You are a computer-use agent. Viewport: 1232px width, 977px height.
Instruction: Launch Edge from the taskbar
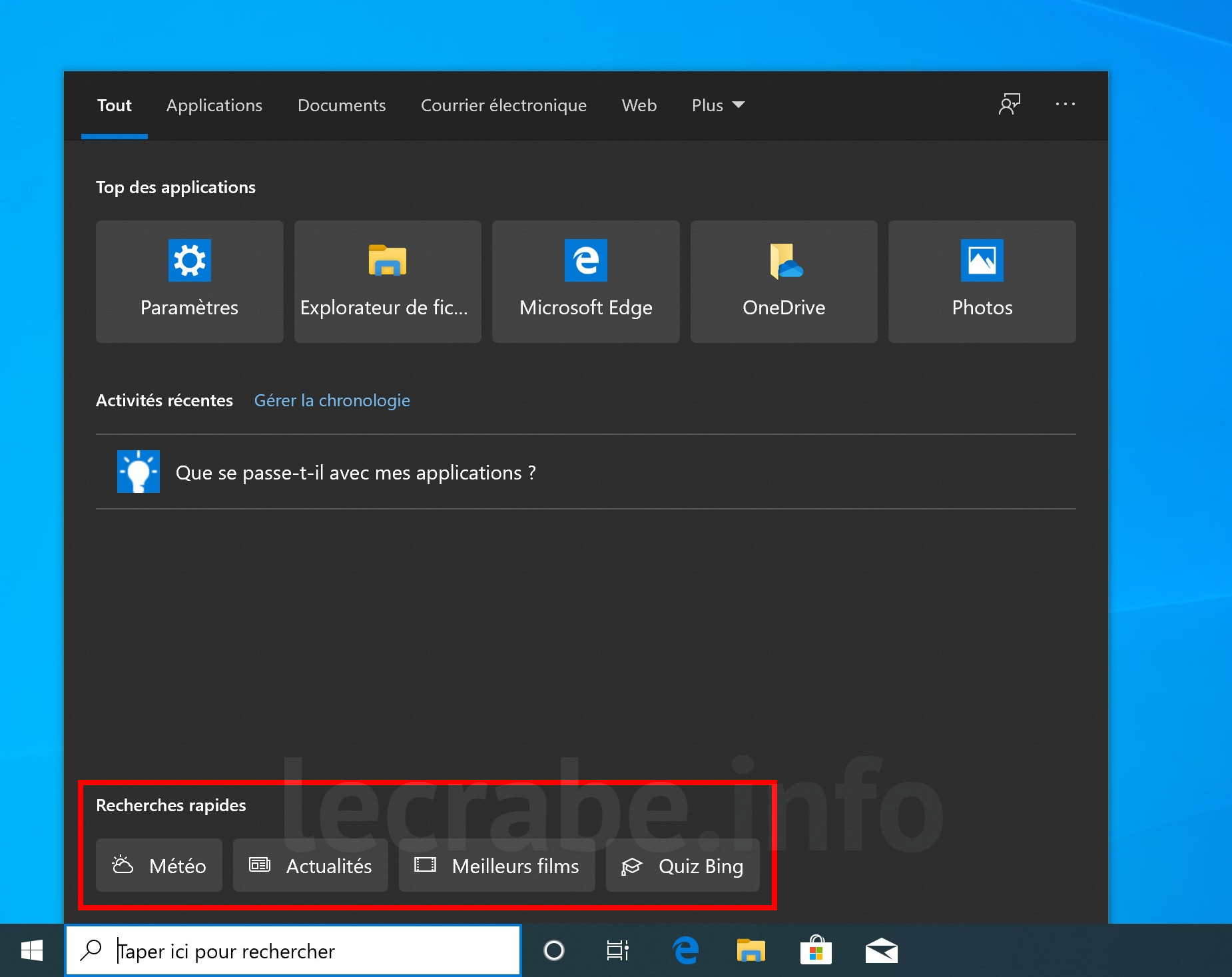pyautogui.click(x=686, y=950)
